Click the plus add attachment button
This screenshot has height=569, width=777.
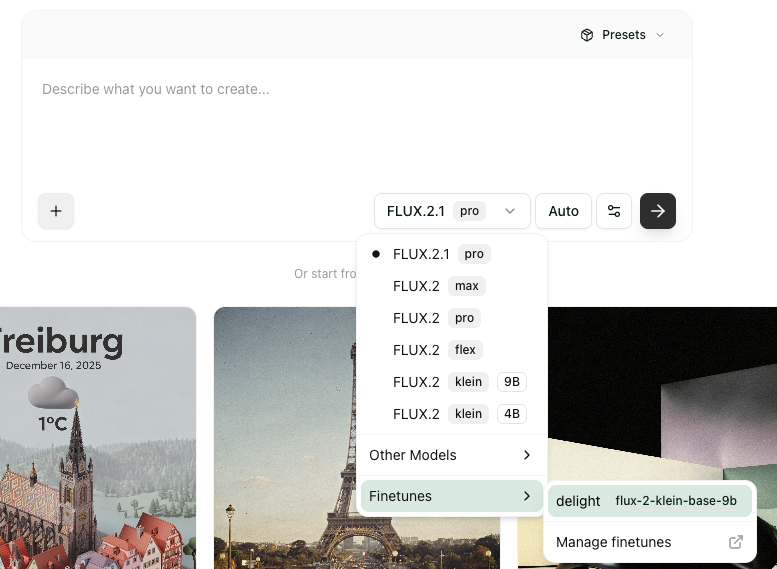coord(56,211)
